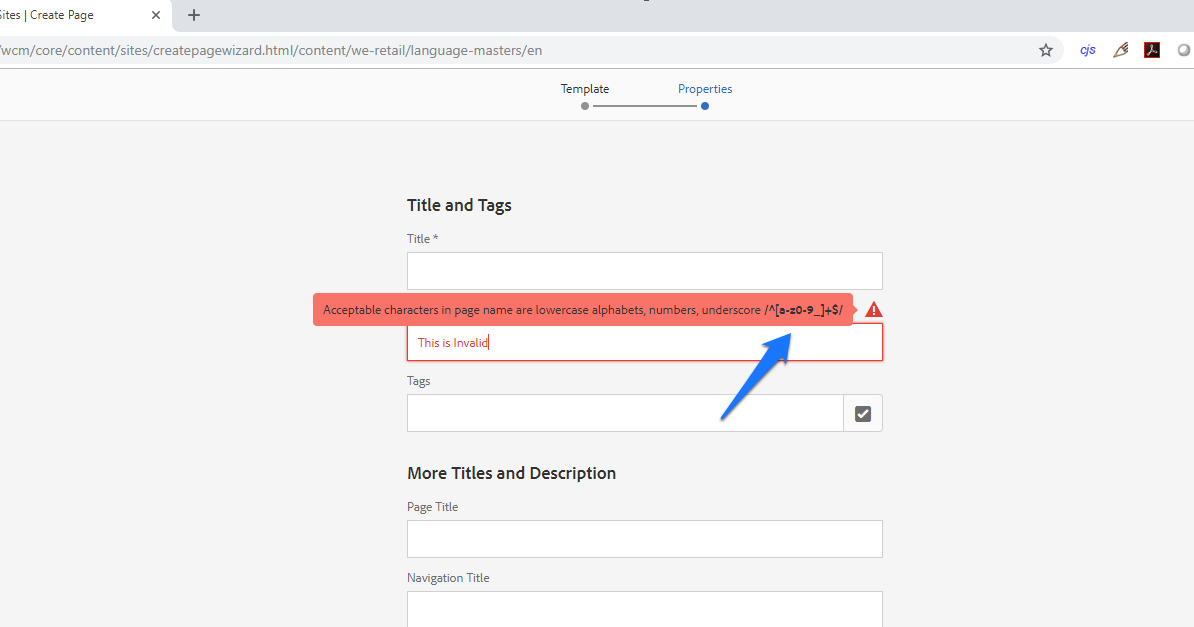Open a new browser tab with the plus icon
The width and height of the screenshot is (1194, 627).
tap(193, 15)
